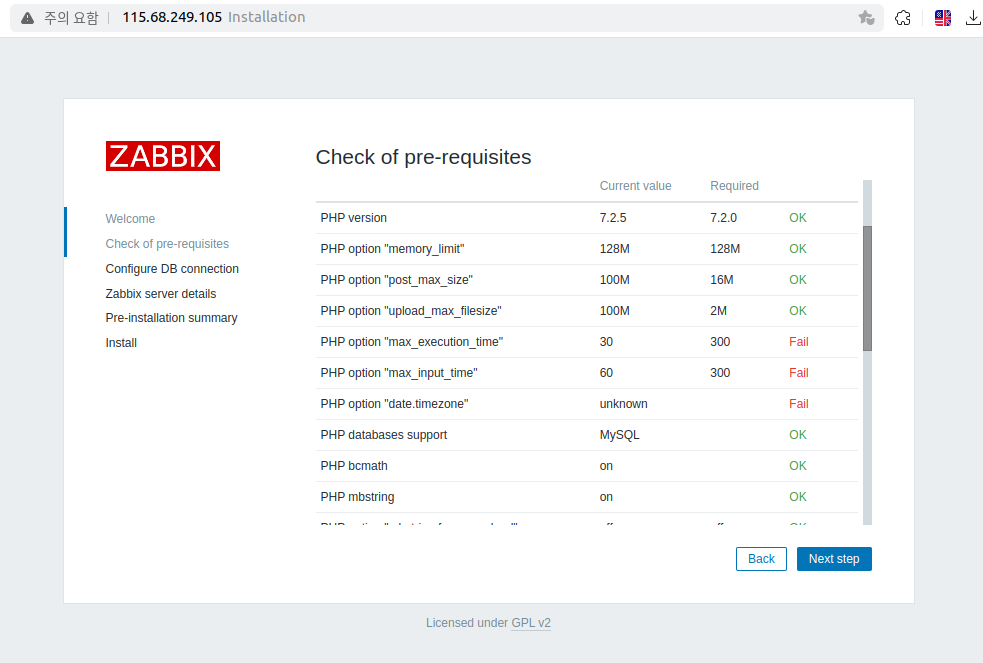
Task: Click the unknown value for date.timezone
Action: pyautogui.click(x=624, y=404)
